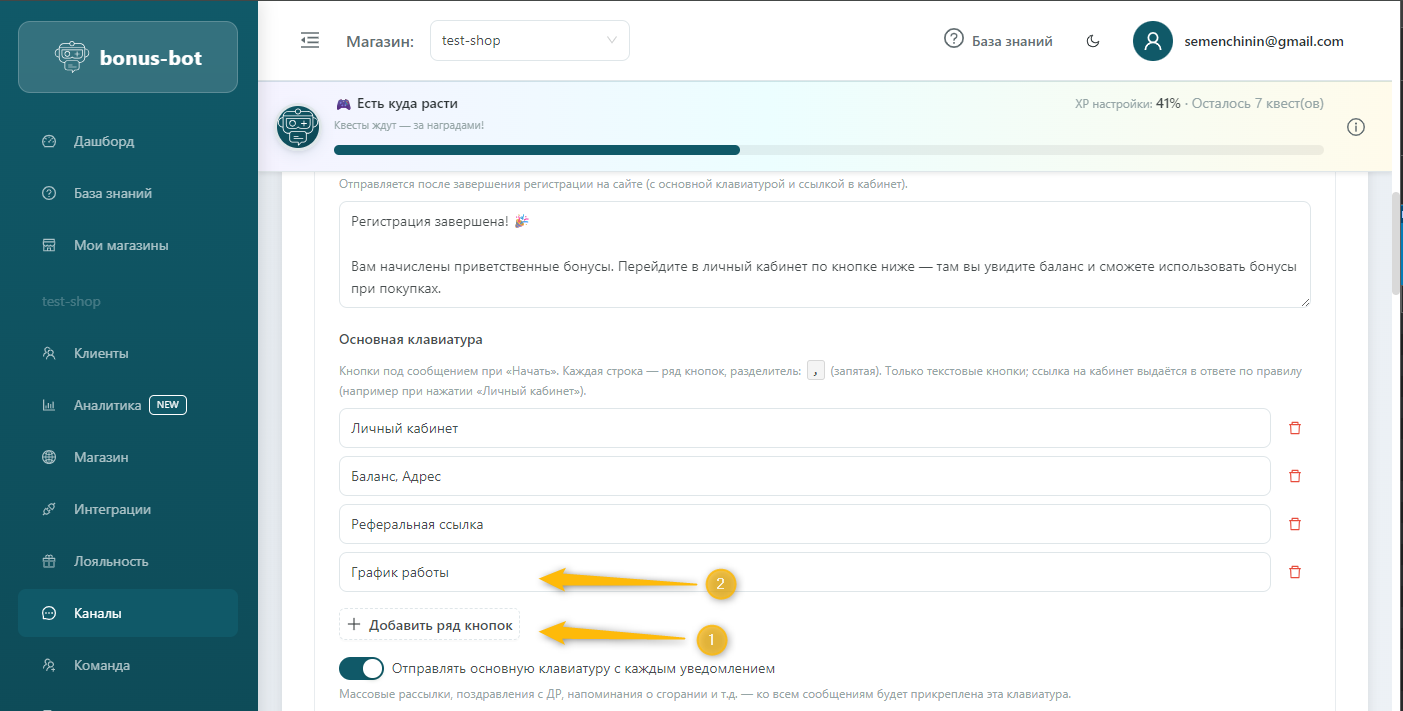Click the bonus-bot robot logo icon
Screen dimensions: 1403x711
click(x=72, y=57)
